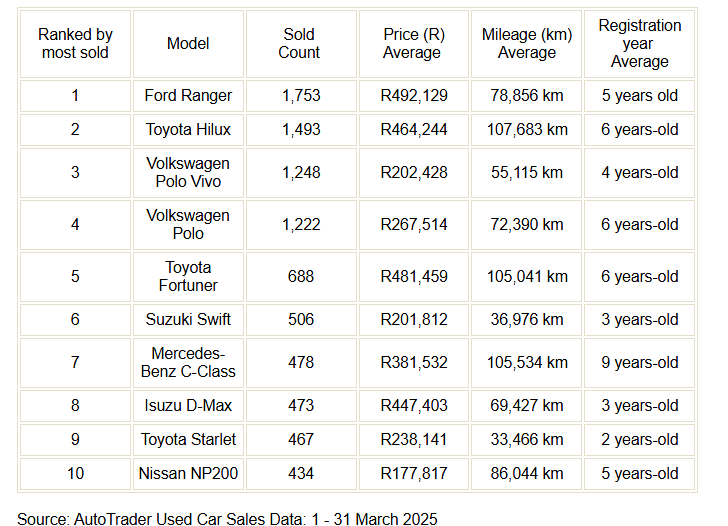
Task: Click the Registration year Average header
Action: point(639,44)
